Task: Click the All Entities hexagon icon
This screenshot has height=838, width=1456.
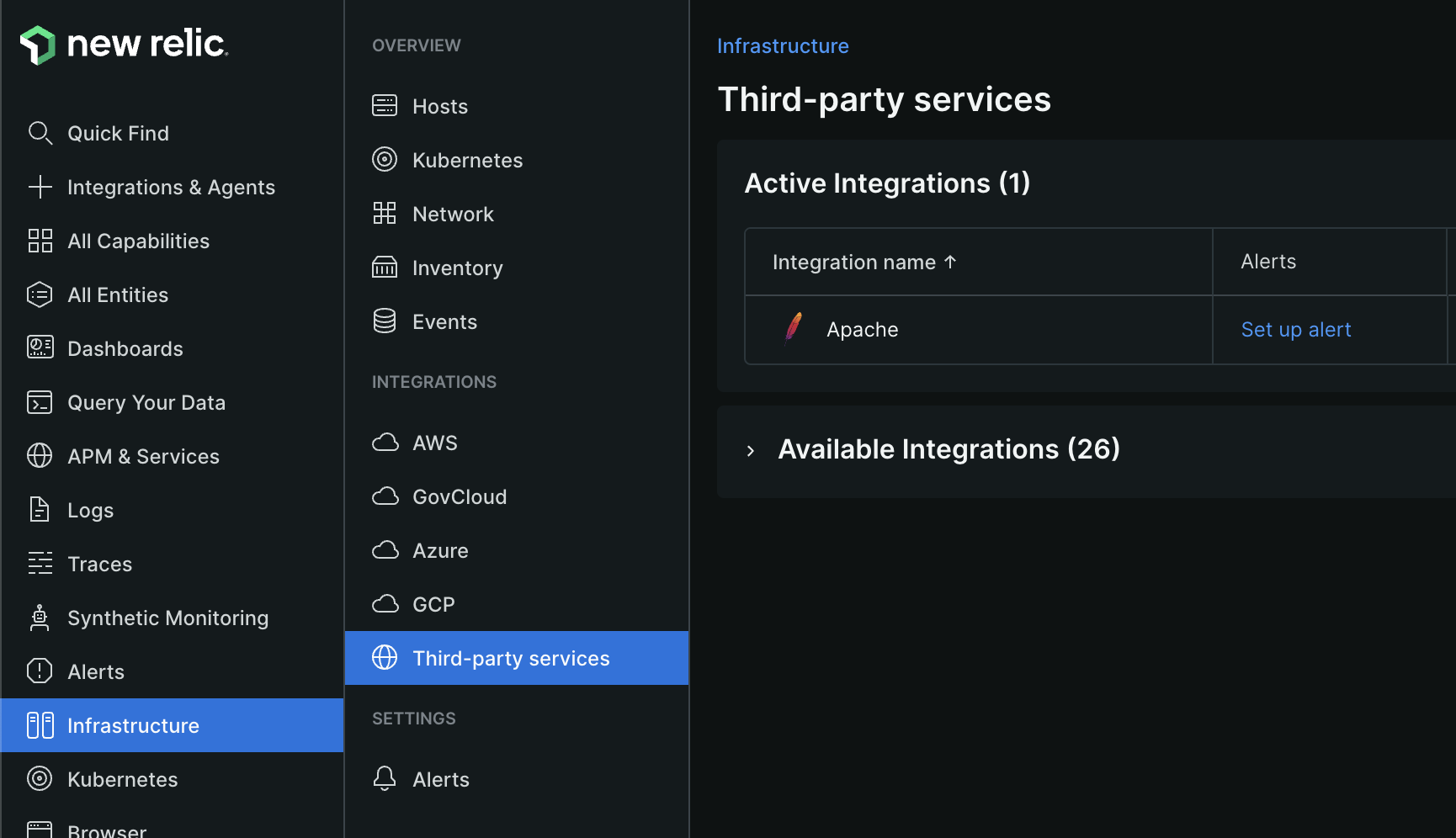Action: (40, 294)
